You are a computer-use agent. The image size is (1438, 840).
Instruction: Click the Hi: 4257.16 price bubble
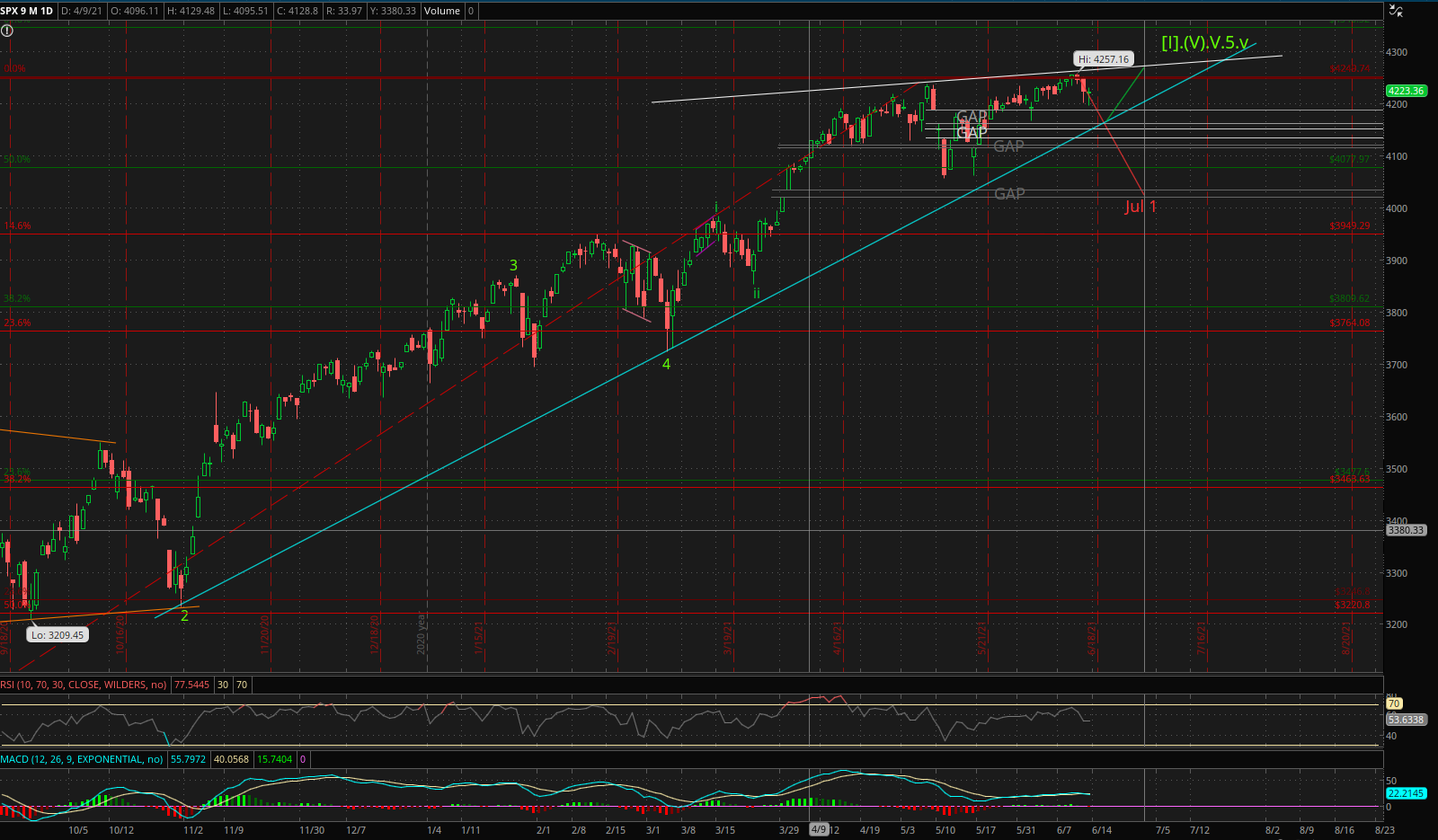[x=1105, y=59]
